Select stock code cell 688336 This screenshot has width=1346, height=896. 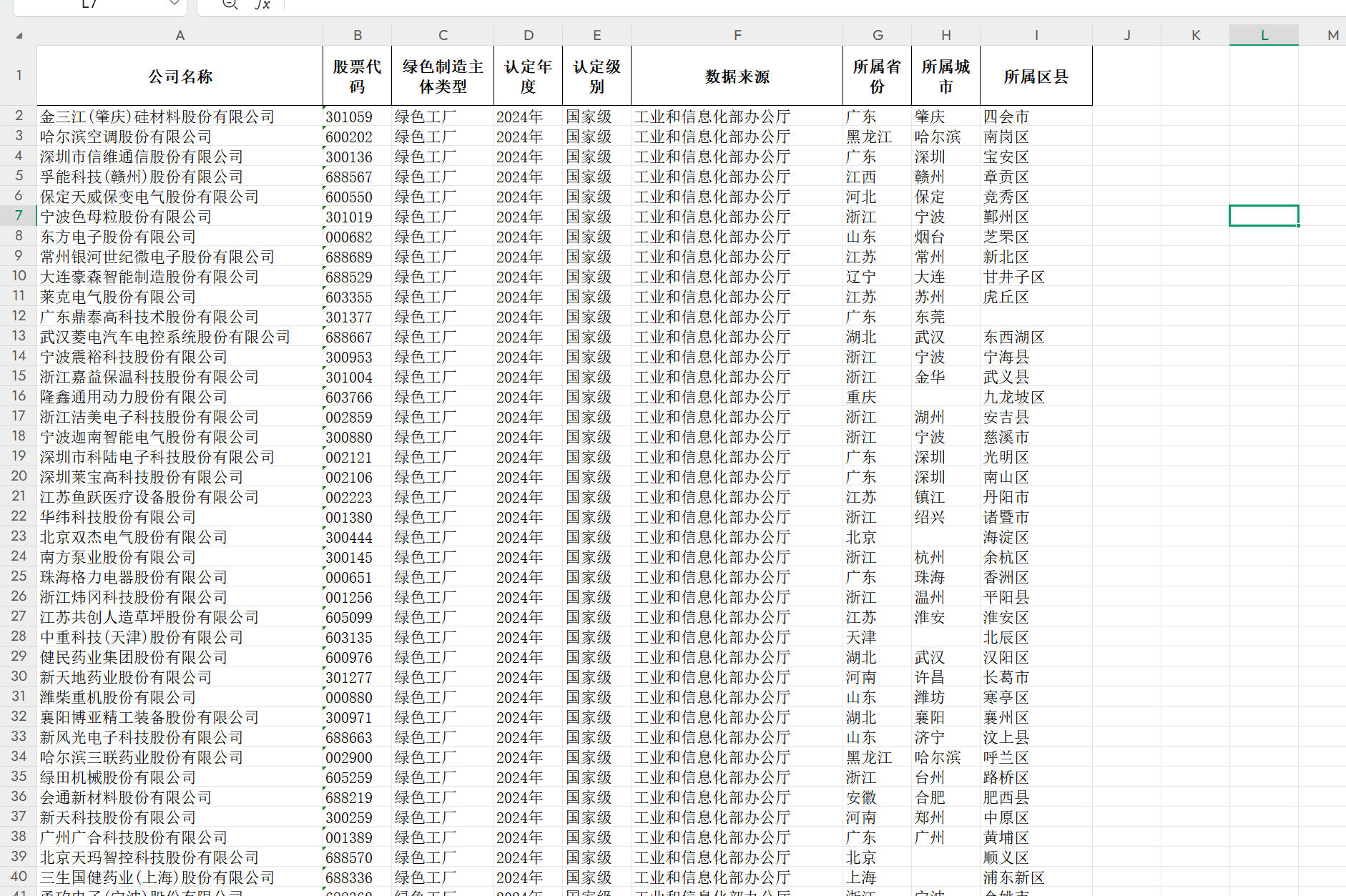[x=357, y=877]
